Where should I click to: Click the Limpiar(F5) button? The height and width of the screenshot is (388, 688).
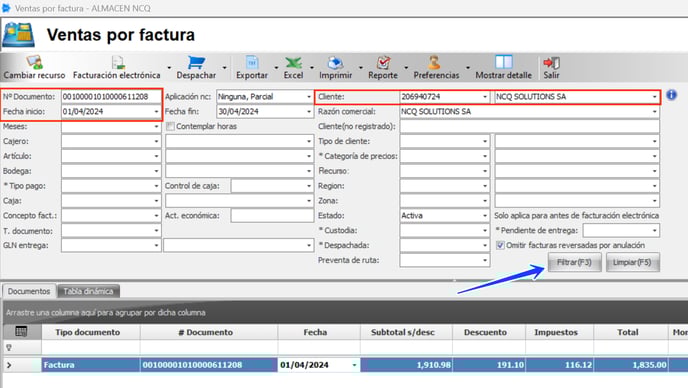click(632, 262)
